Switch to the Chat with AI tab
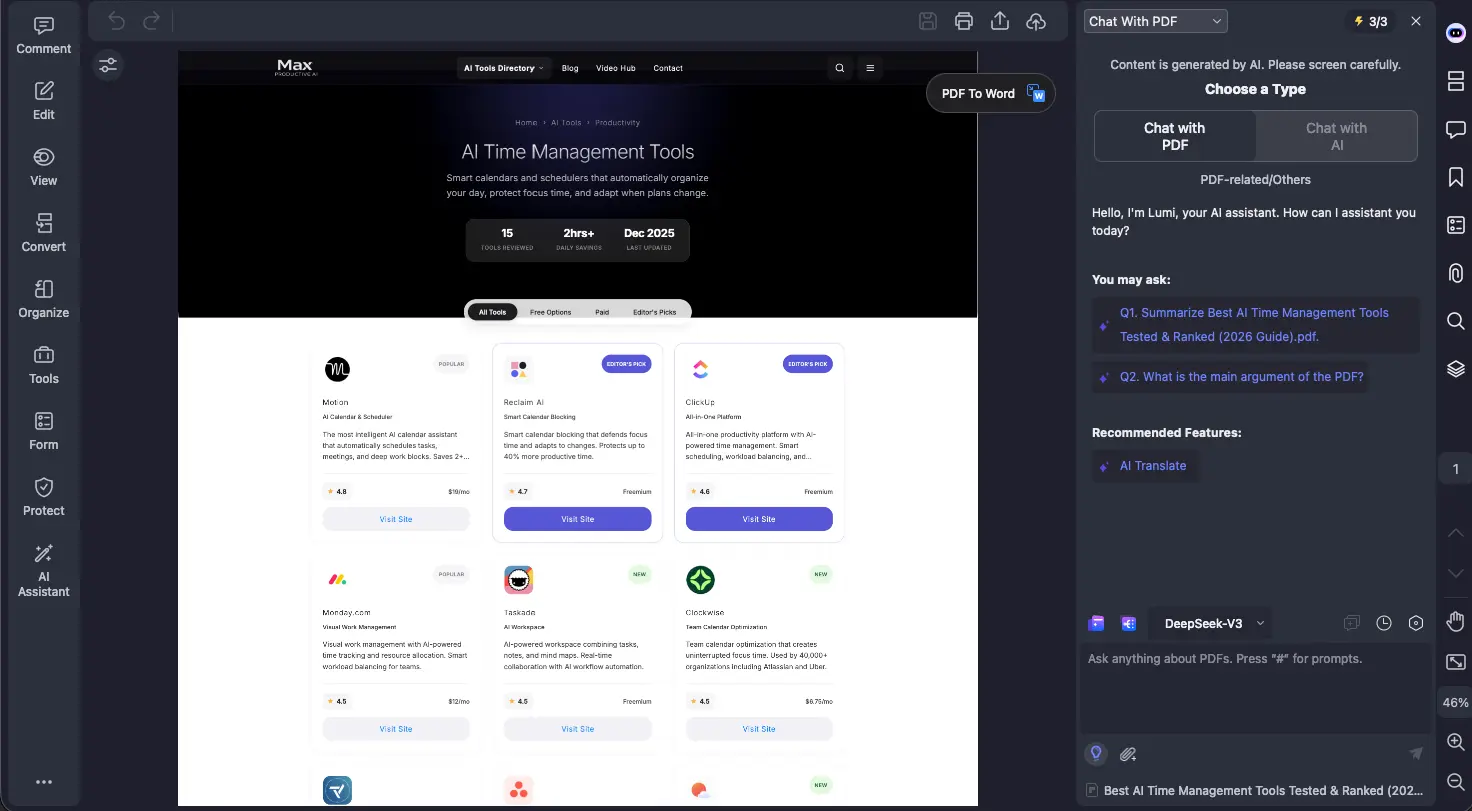The height and width of the screenshot is (811, 1472). click(x=1336, y=136)
